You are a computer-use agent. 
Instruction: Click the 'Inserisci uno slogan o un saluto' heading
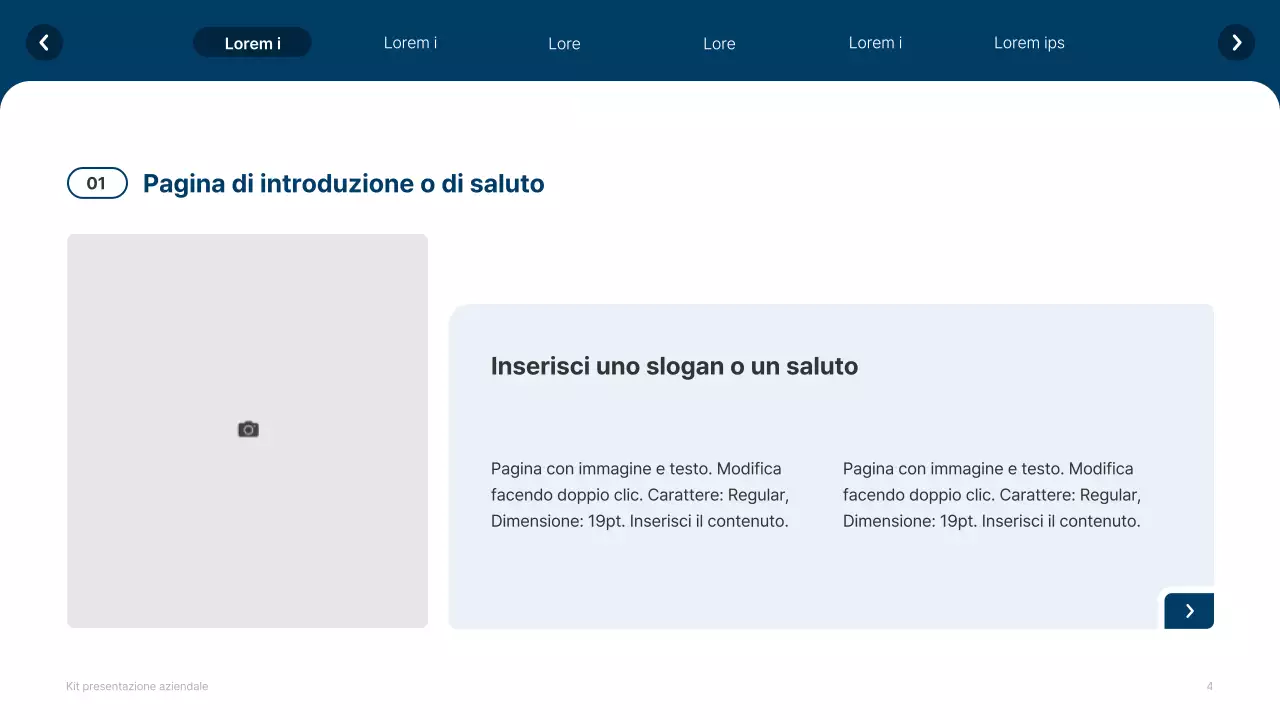click(x=674, y=366)
